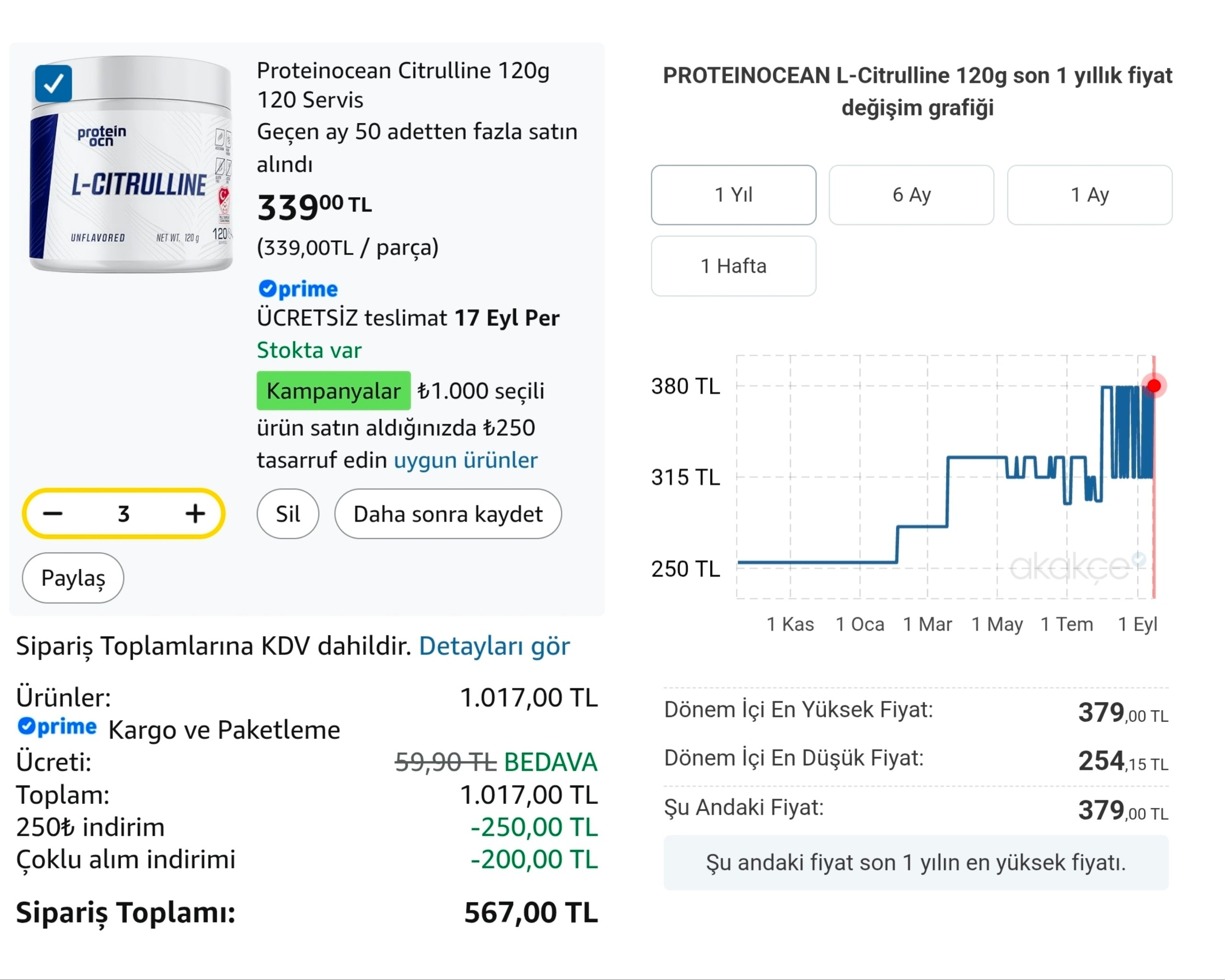Click the Paylaş share button
The image size is (1225, 980).
[73, 578]
